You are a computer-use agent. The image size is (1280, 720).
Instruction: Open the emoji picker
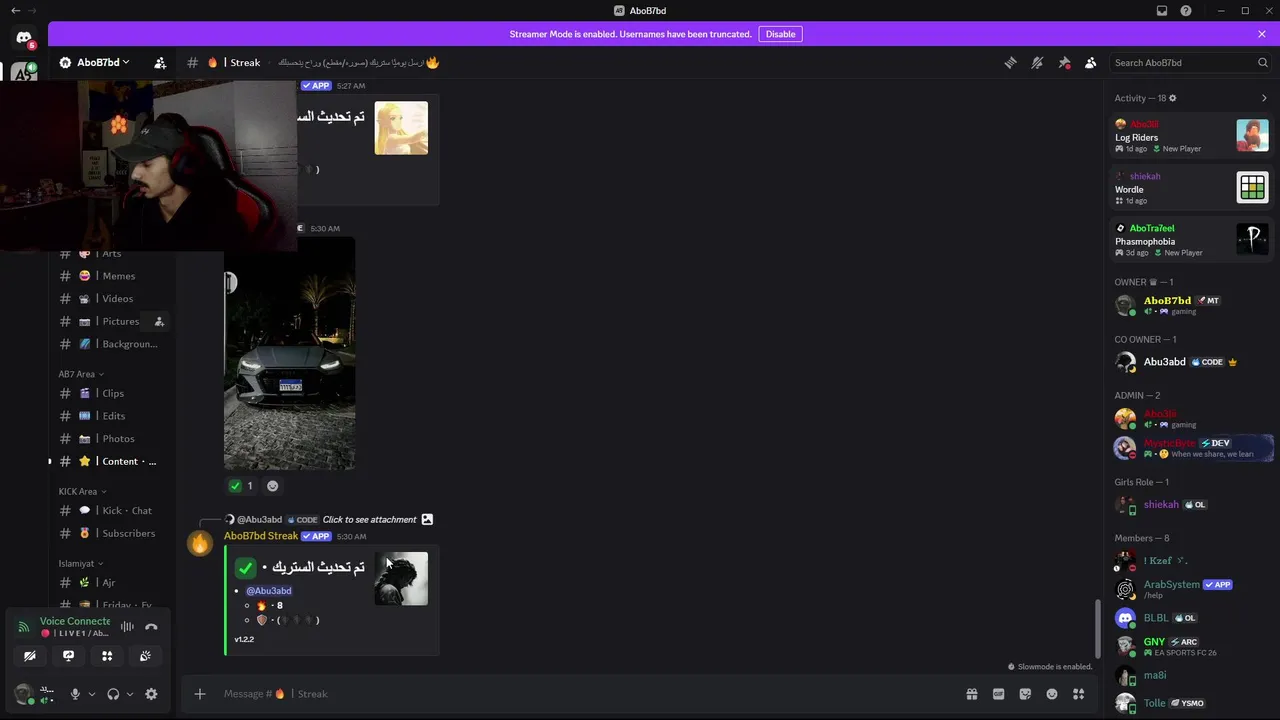pos(1052,694)
